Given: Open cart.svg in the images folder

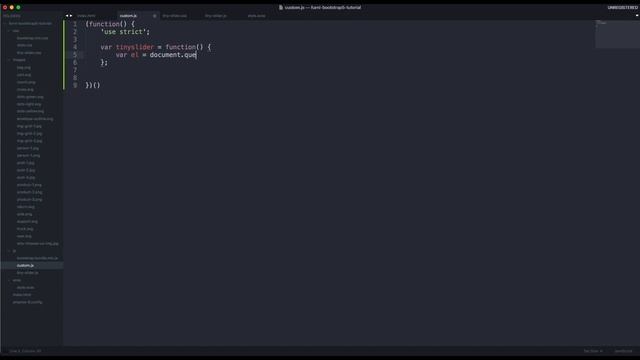Looking at the screenshot, I should coord(24,75).
